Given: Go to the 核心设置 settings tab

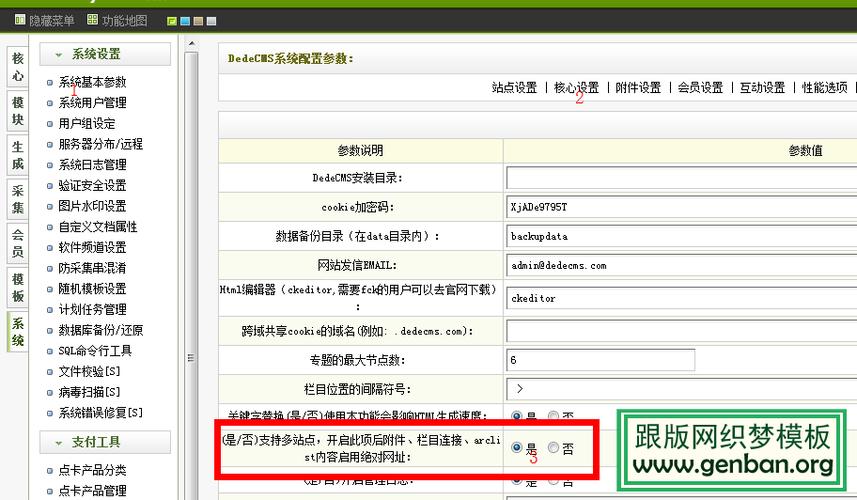Looking at the screenshot, I should (x=577, y=87).
